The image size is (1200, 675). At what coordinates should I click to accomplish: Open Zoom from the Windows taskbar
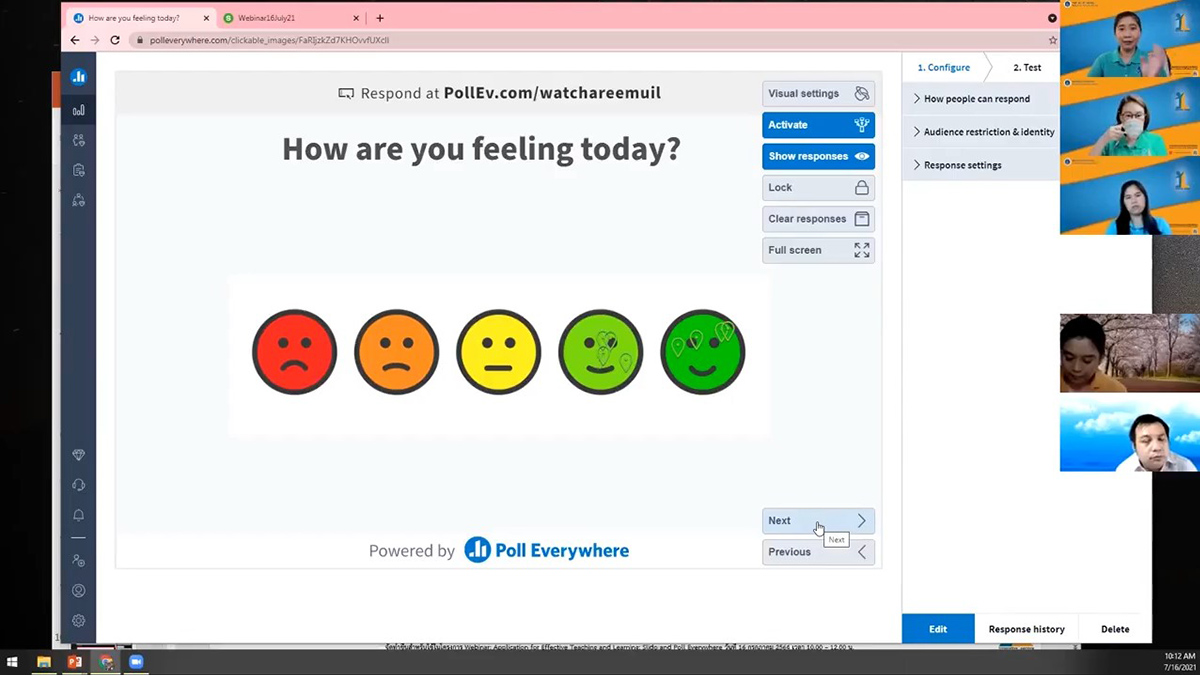136,662
